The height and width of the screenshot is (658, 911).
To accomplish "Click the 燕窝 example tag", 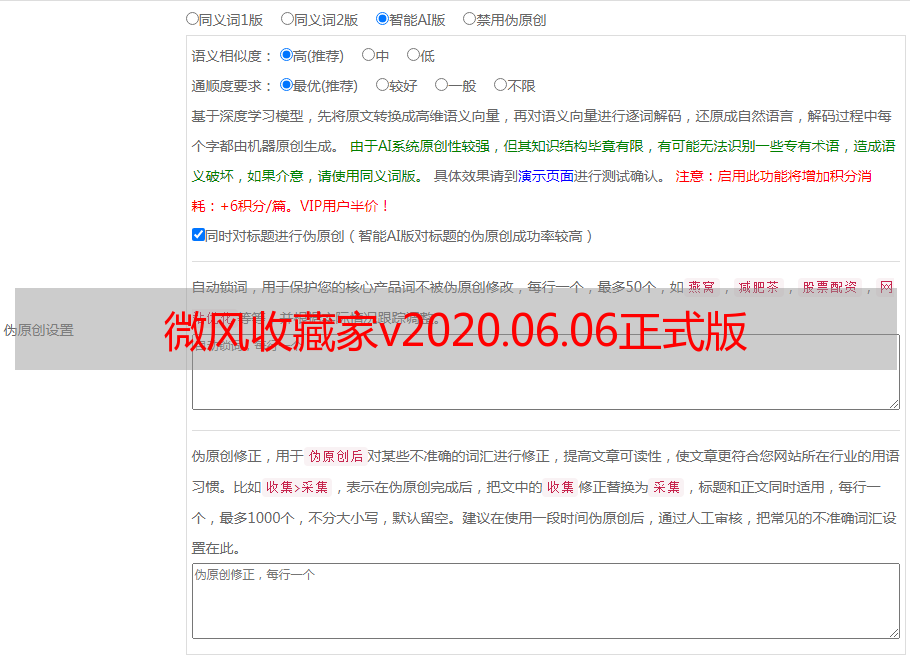I will tap(701, 287).
